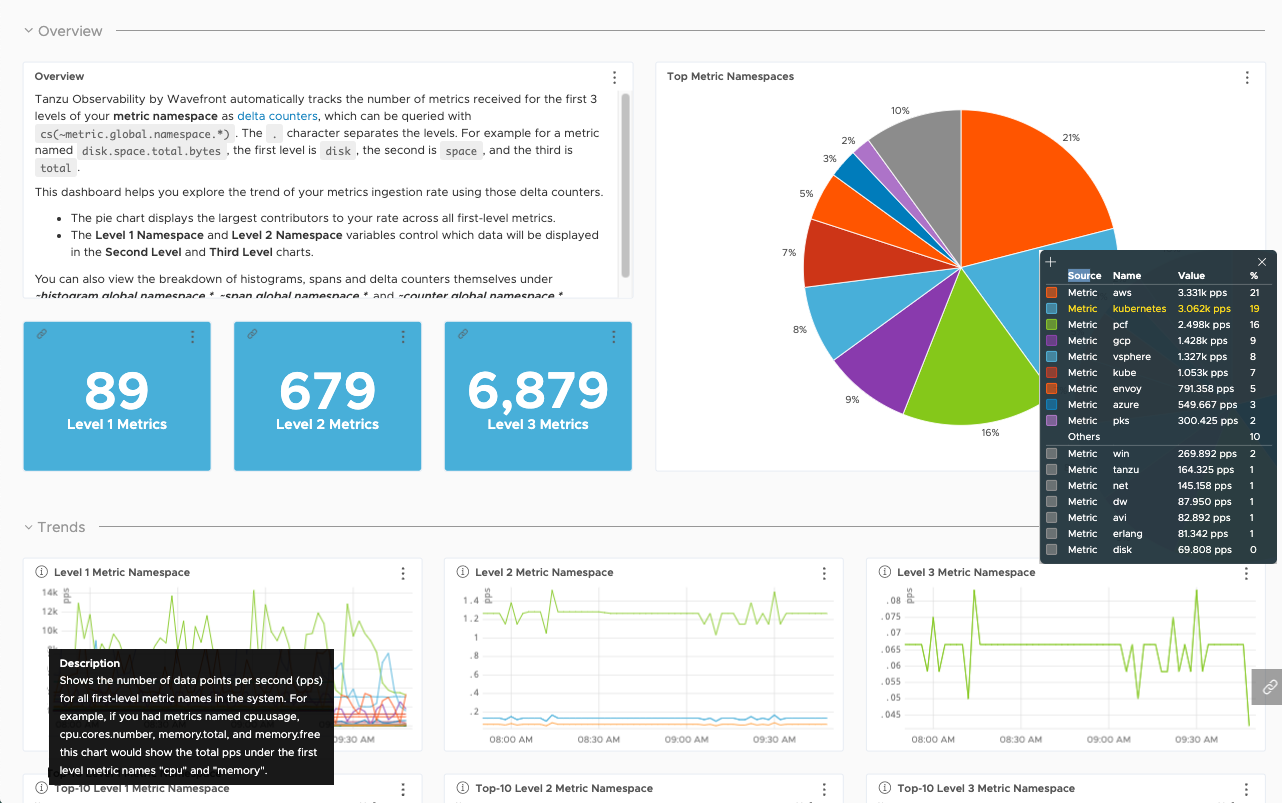Click the % column header in the legend
The height and width of the screenshot is (803, 1282).
click(1254, 276)
